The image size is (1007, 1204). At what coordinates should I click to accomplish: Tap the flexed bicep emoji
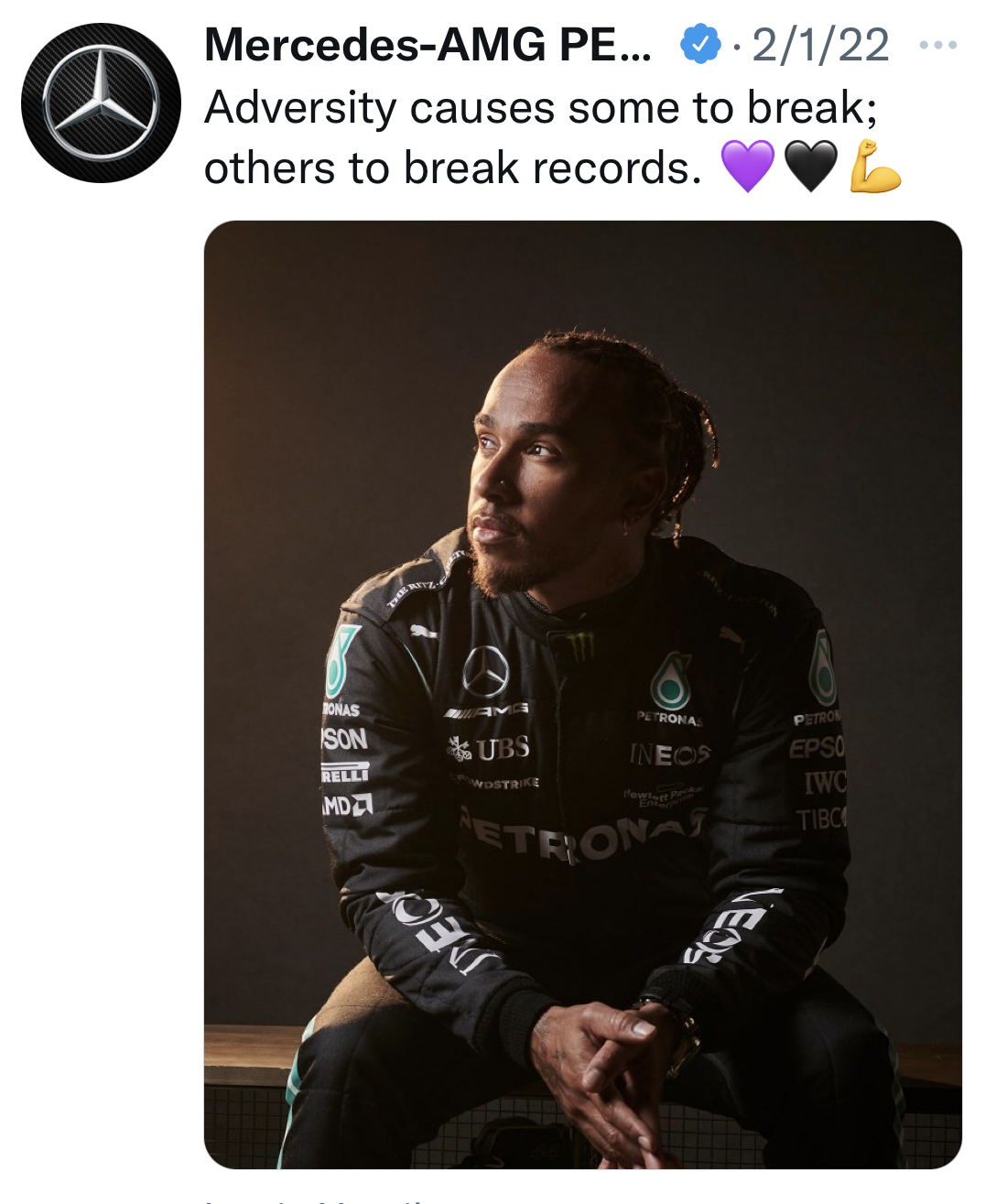tap(875, 166)
